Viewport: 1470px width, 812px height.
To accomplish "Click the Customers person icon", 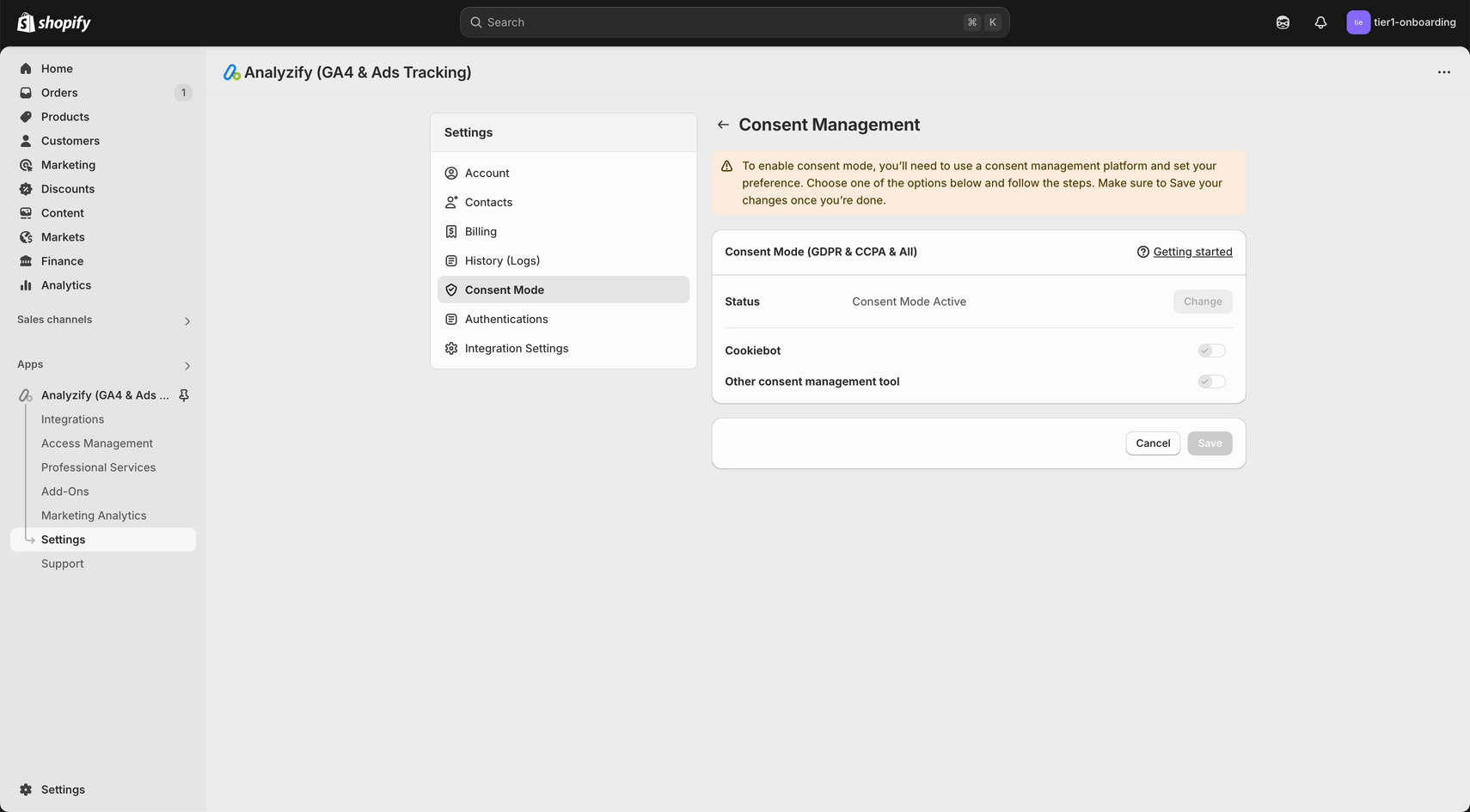I will pos(26,141).
